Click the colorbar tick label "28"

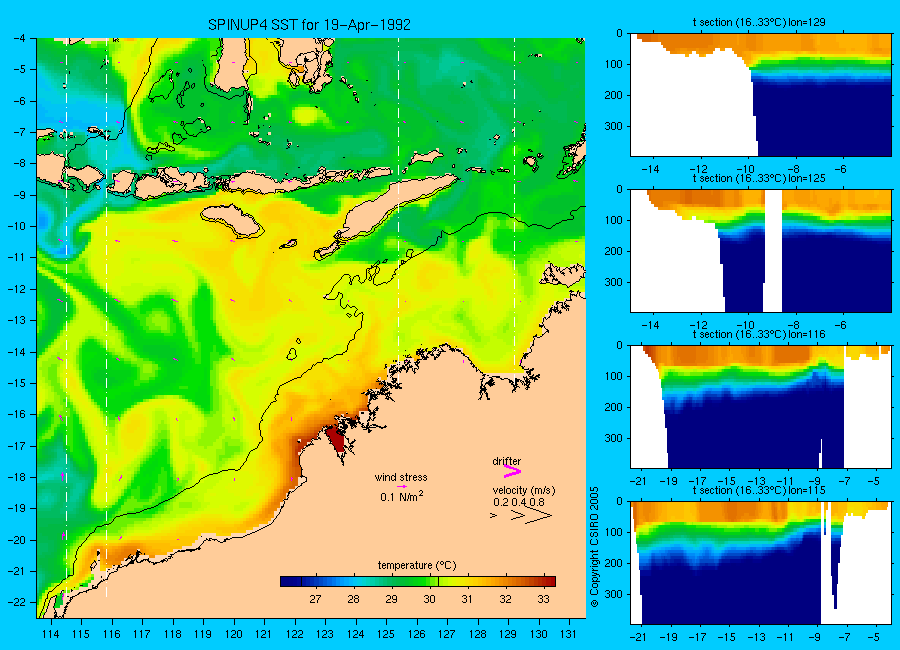coord(353,599)
